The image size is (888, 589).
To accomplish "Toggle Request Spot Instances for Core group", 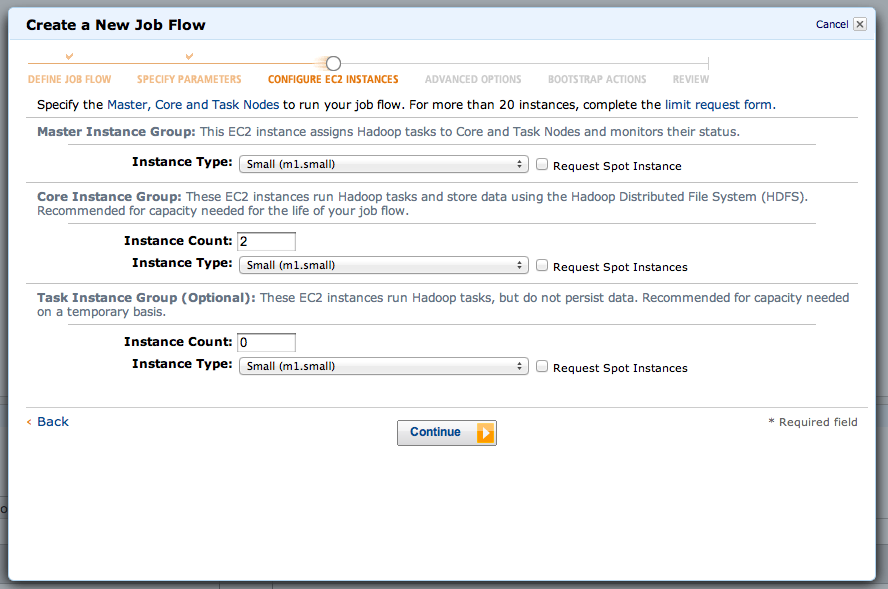I will point(542,266).
